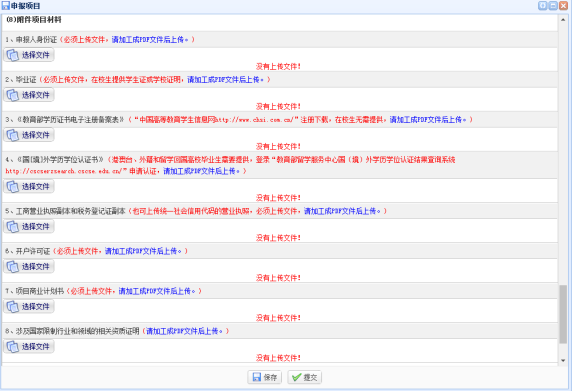Click the 7、项目商业计划书 label

[x=35, y=291]
